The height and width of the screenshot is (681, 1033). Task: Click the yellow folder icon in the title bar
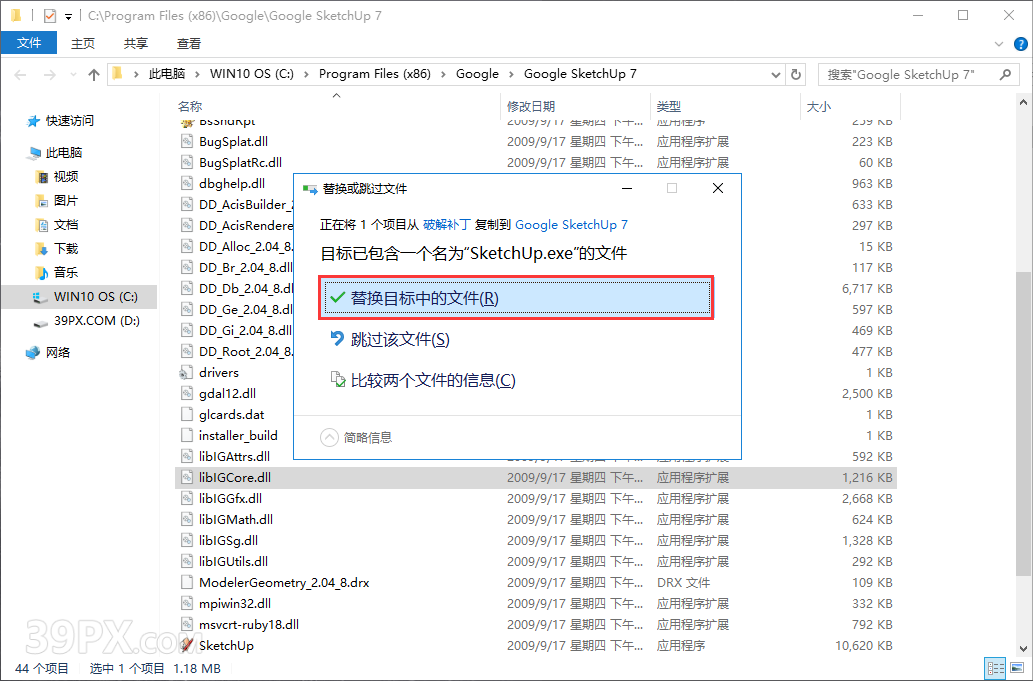click(x=14, y=15)
